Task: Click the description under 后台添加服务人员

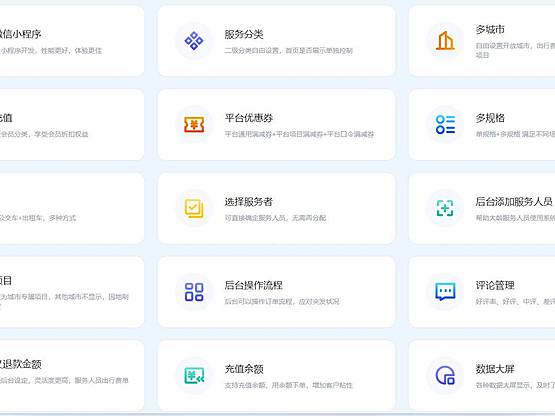Action: pos(515,218)
